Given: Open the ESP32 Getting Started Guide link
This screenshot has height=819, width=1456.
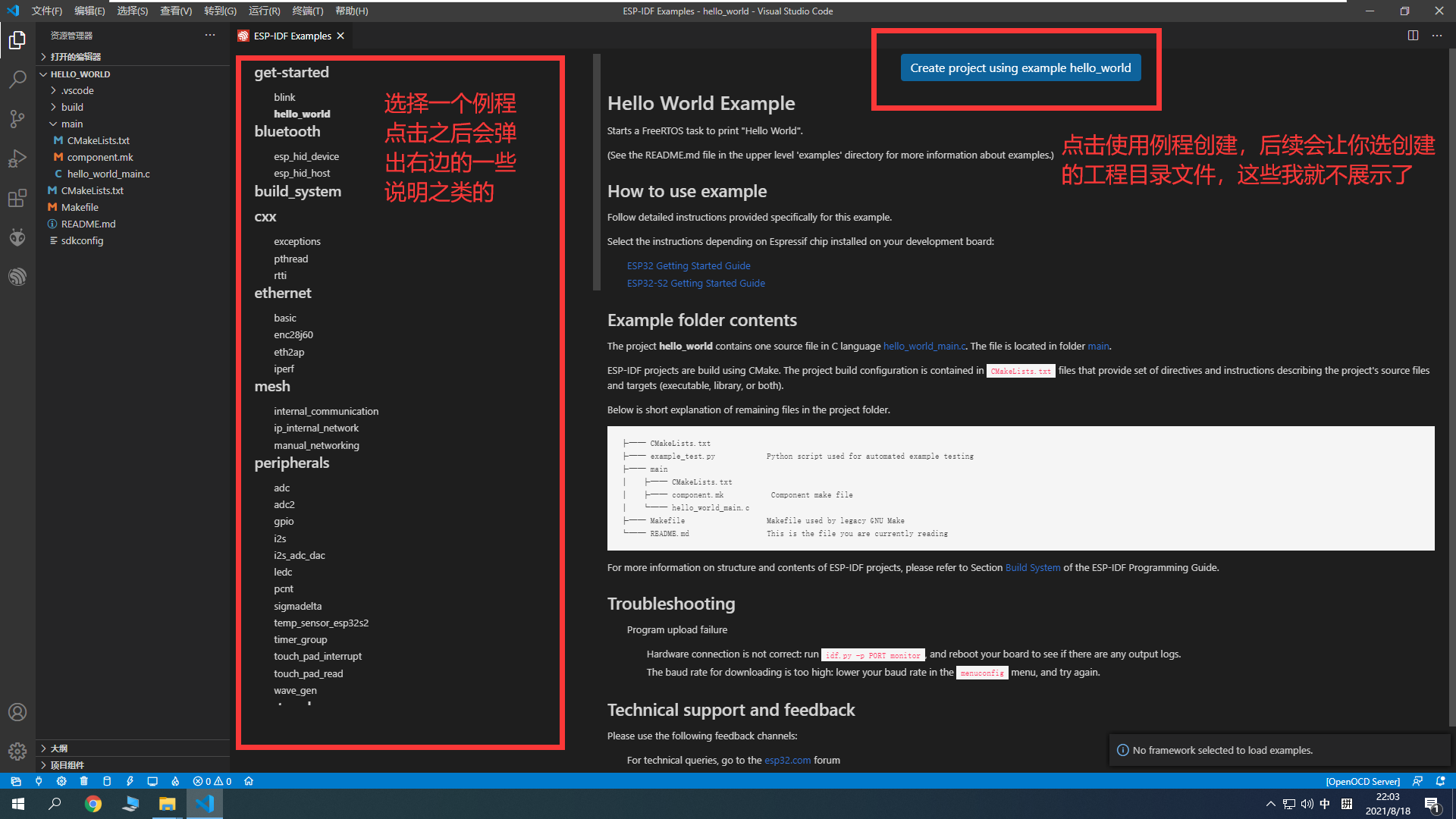Looking at the screenshot, I should [x=688, y=265].
